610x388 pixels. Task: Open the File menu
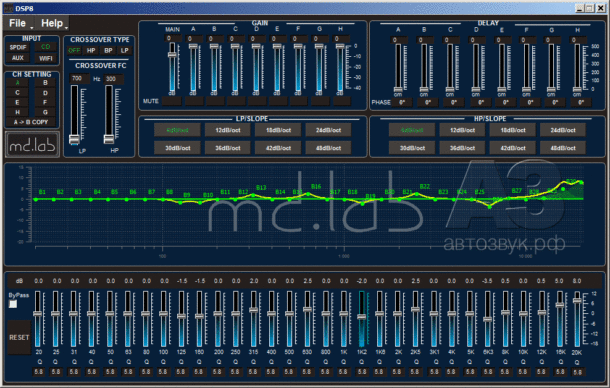click(x=19, y=23)
